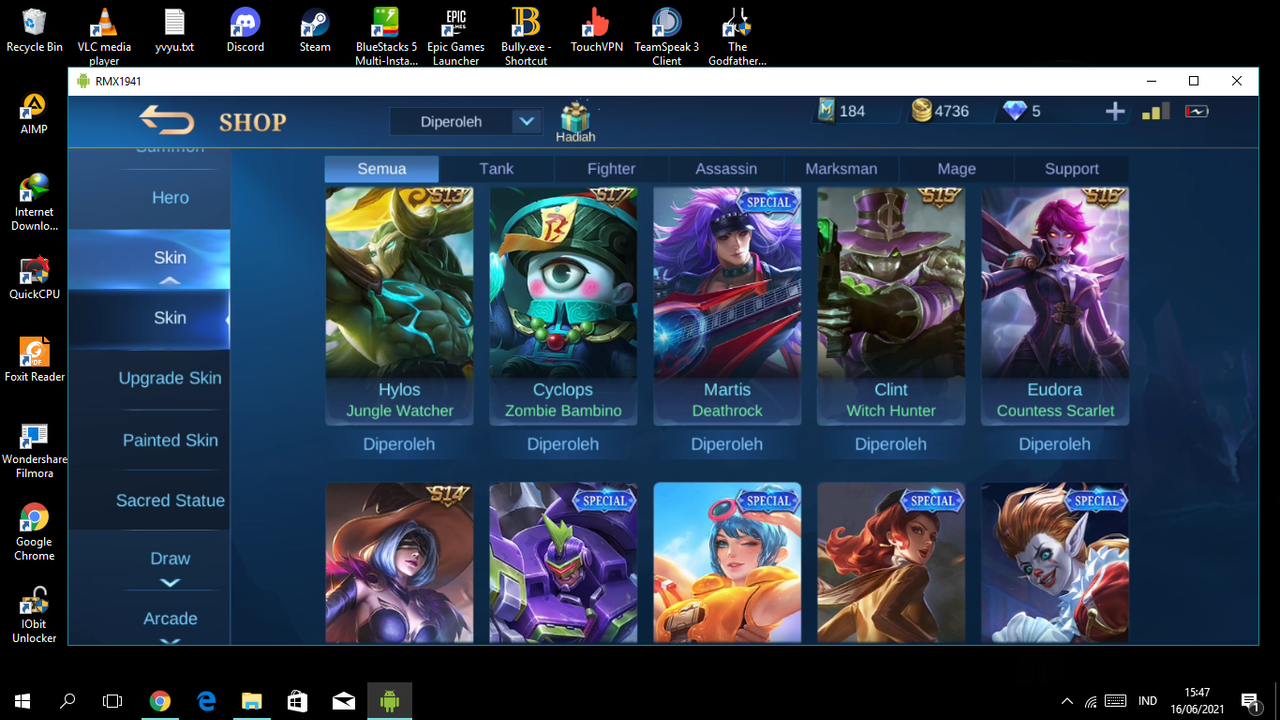The width and height of the screenshot is (1280, 720).
Task: Select the red-haired girl Special skin
Action: pyautogui.click(x=891, y=563)
